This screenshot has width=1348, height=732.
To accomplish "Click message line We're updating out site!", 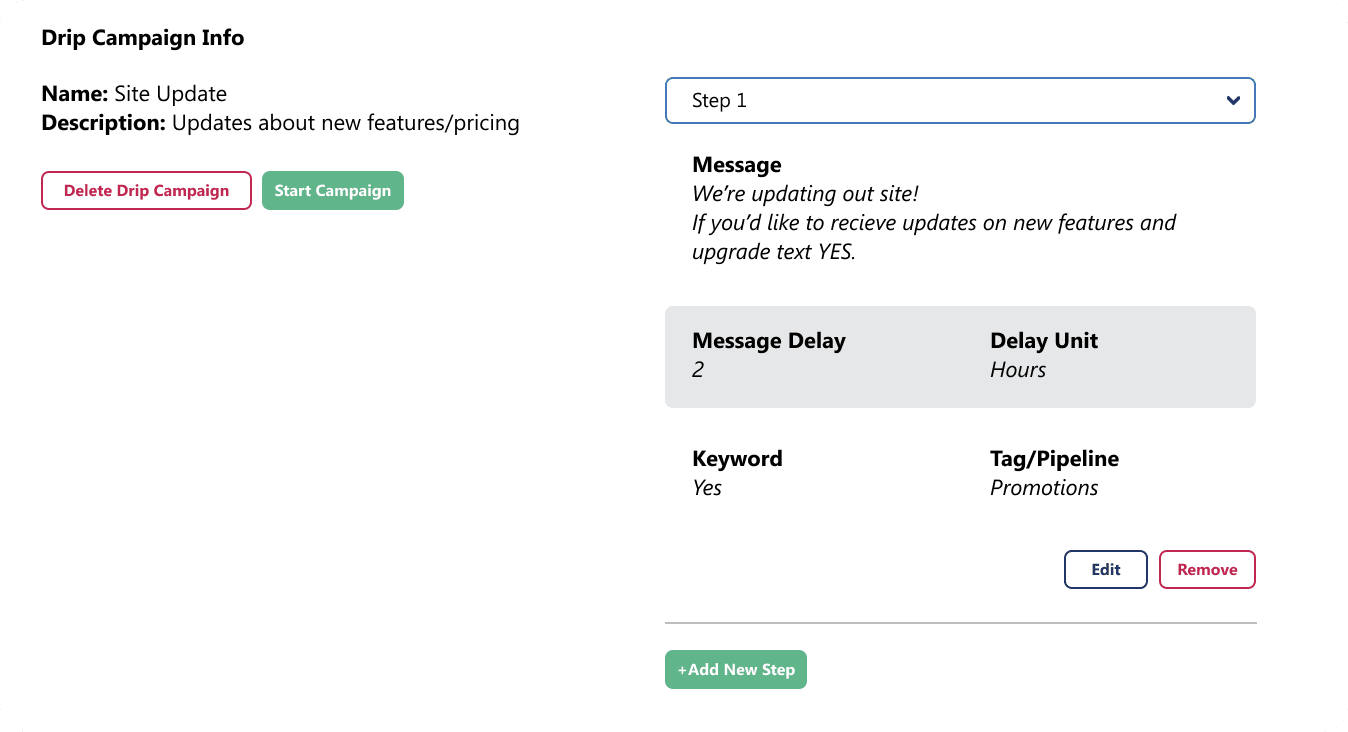I will (805, 193).
